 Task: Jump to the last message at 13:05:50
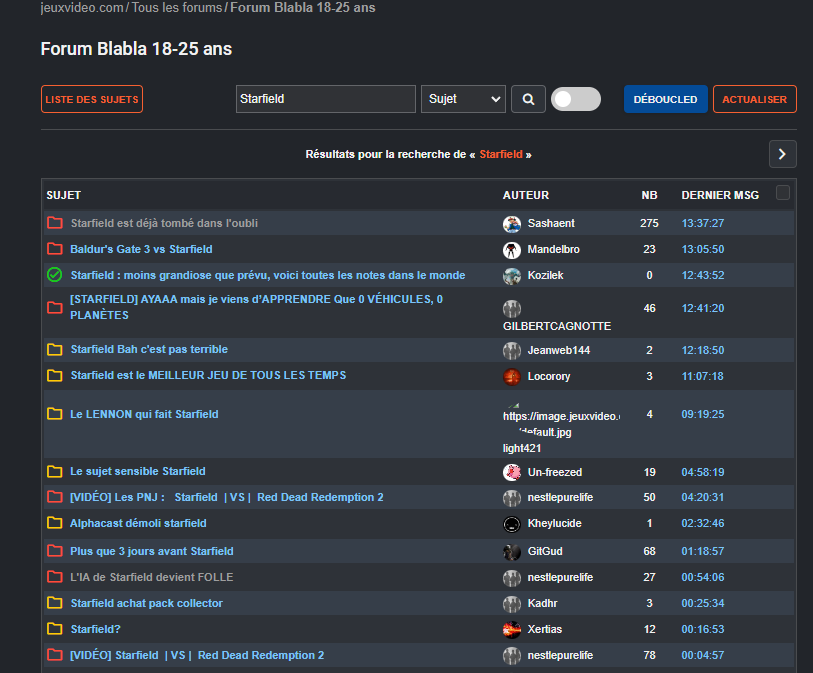(703, 249)
